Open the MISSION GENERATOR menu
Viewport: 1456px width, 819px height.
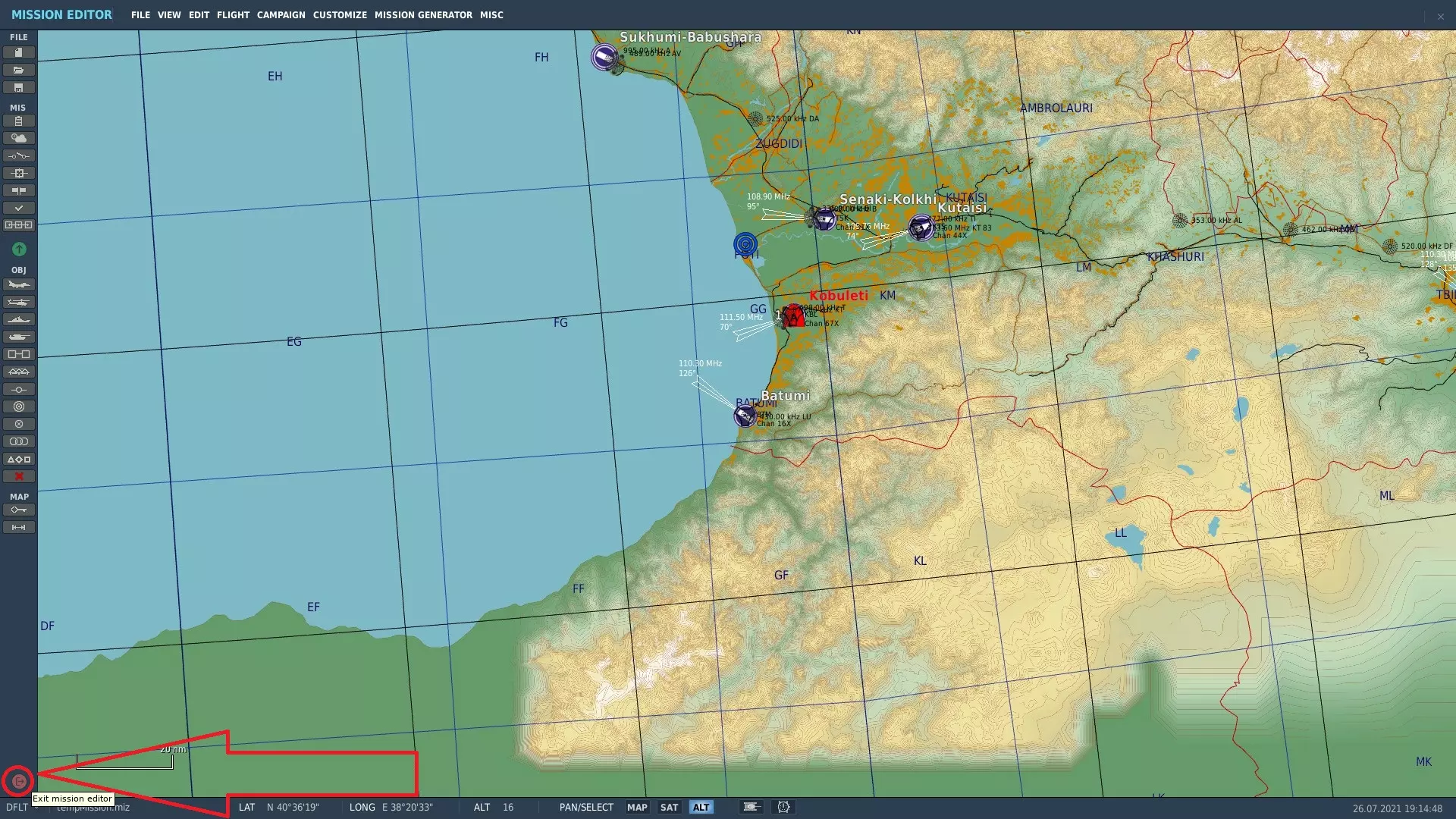point(423,14)
